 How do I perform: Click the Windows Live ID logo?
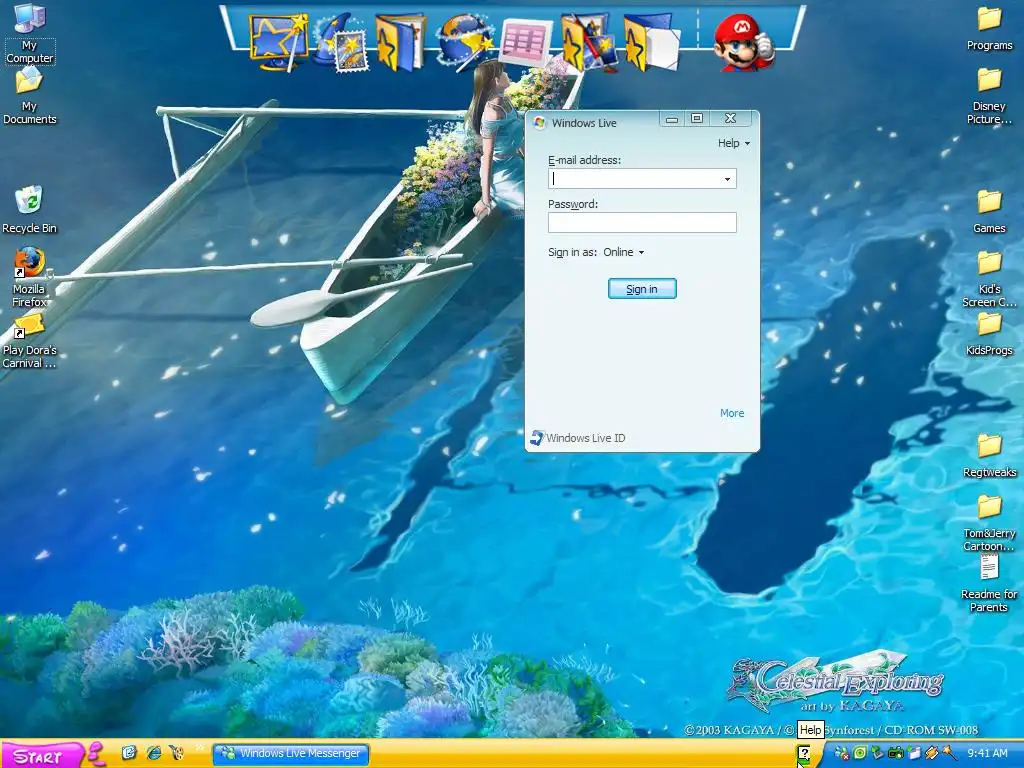pyautogui.click(x=537, y=438)
